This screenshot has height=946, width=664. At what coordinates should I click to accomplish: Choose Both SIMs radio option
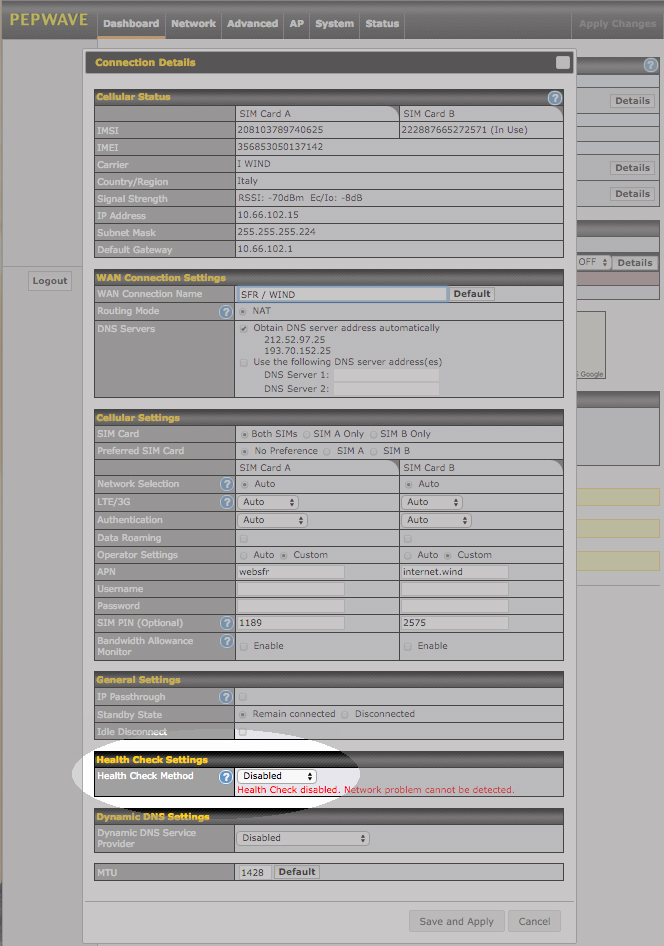tap(244, 434)
